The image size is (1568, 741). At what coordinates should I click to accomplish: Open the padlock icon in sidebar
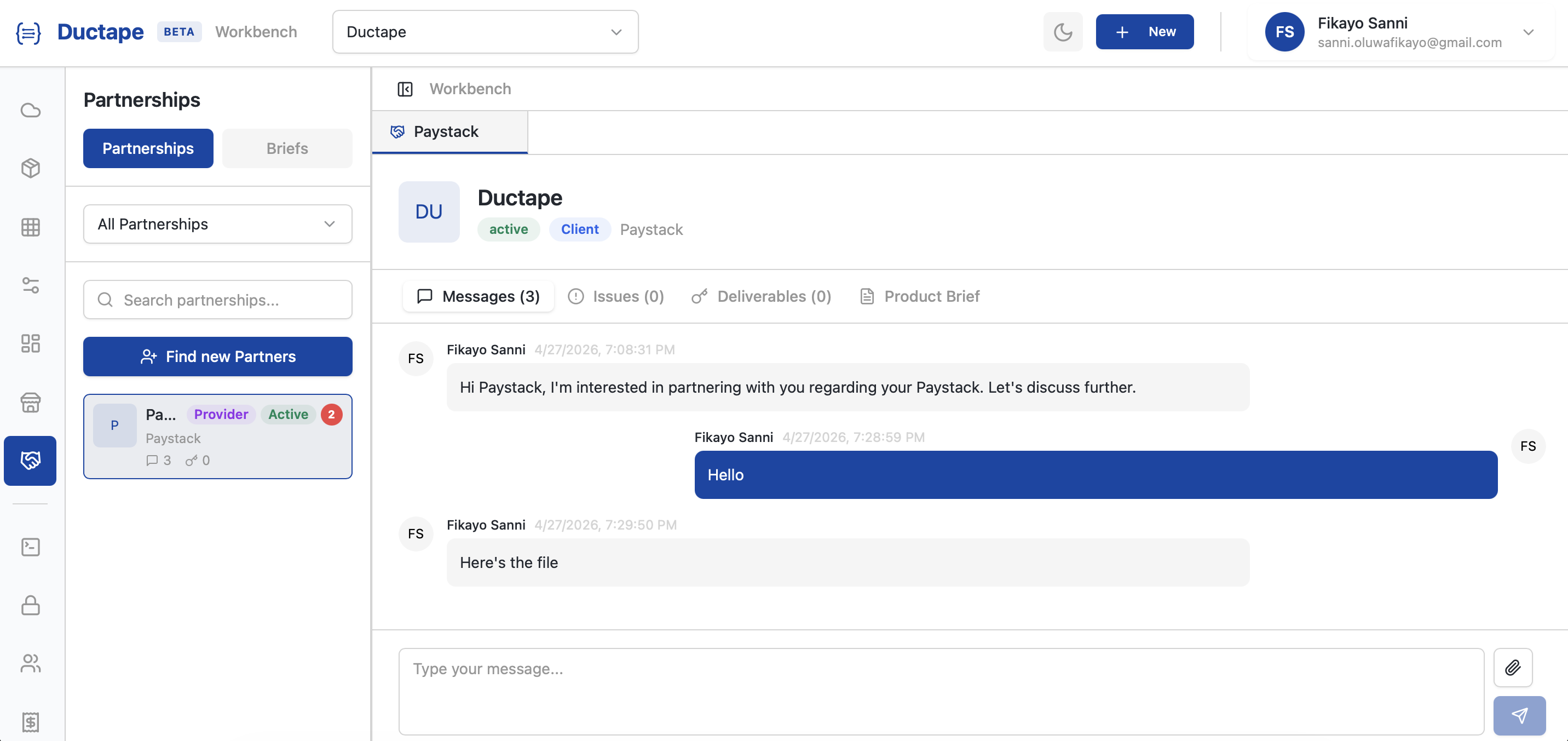click(x=31, y=605)
